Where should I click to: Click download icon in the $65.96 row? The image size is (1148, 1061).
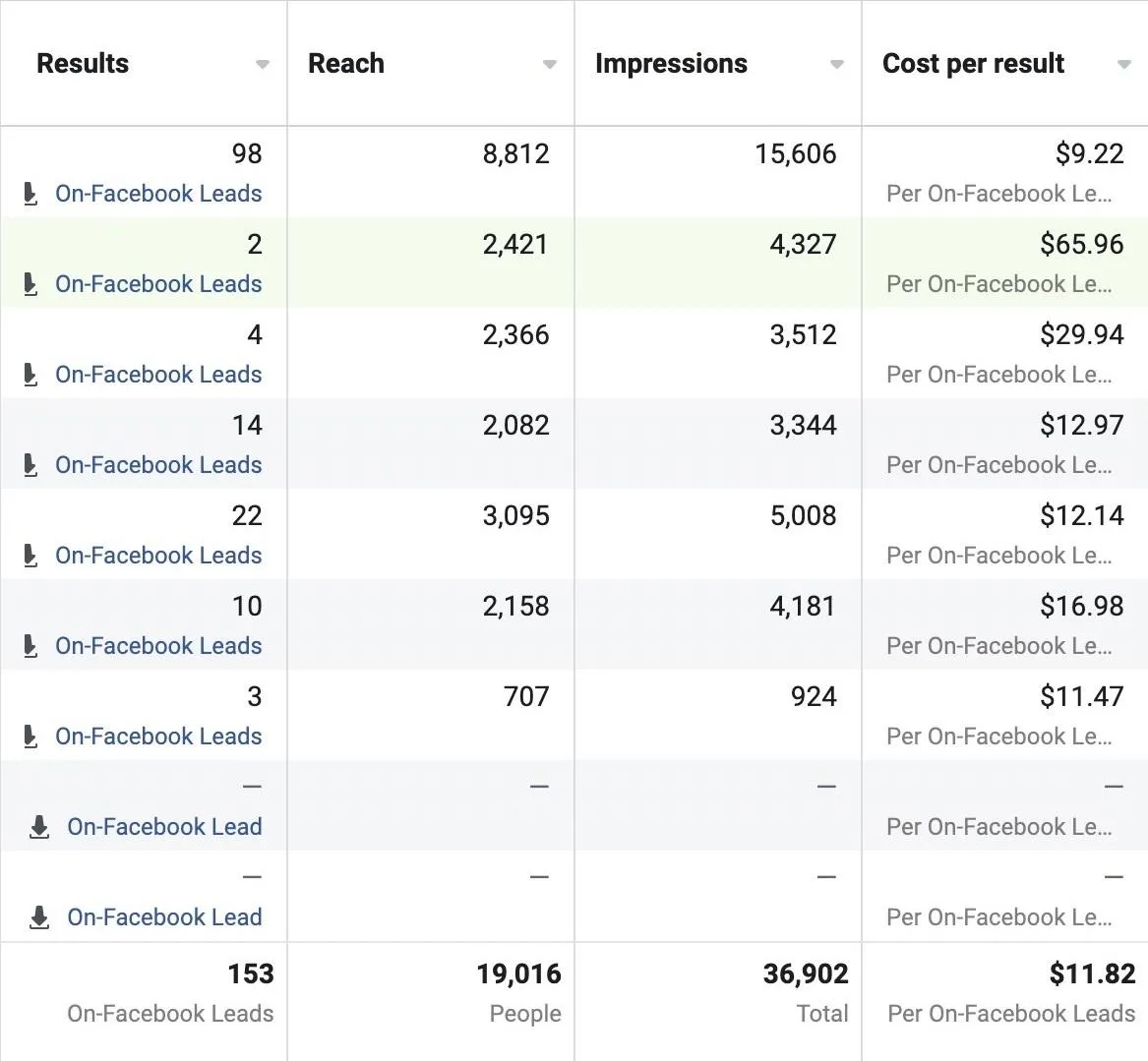click(x=30, y=284)
